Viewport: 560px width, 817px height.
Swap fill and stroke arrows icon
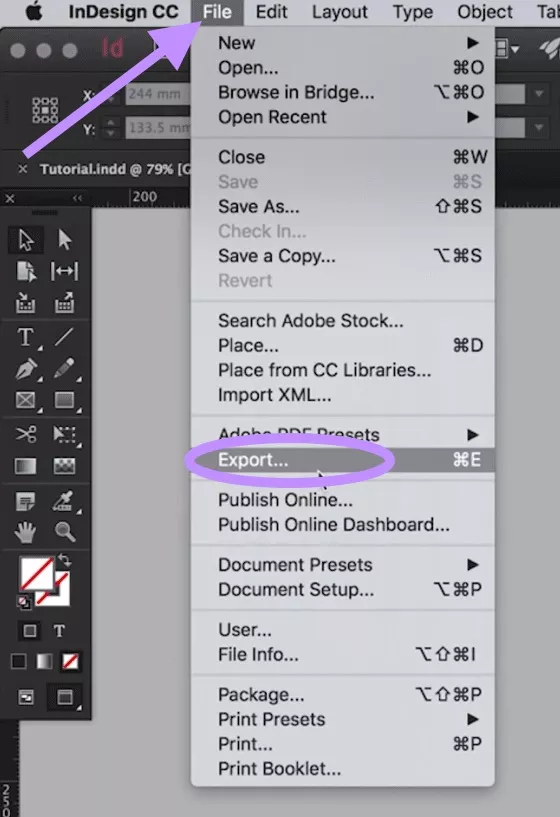pyautogui.click(x=64, y=561)
